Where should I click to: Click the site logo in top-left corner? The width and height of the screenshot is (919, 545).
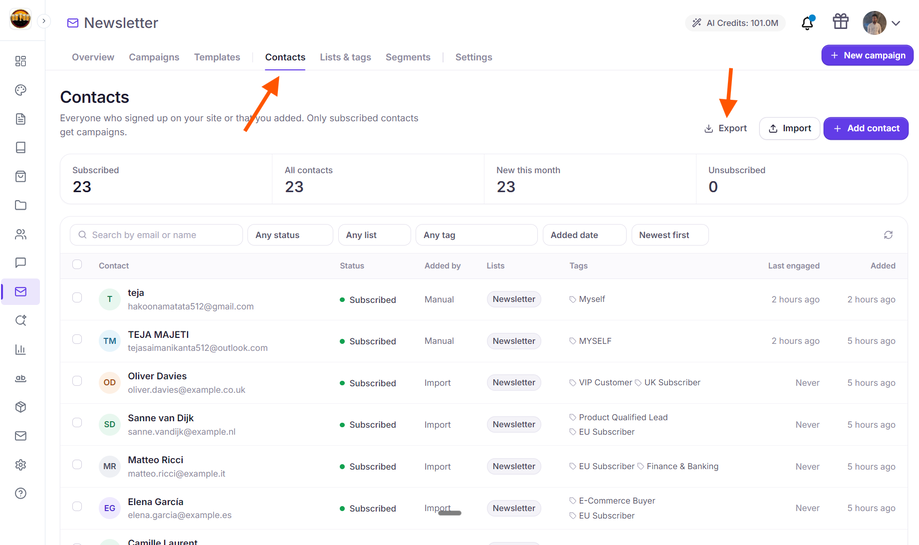click(20, 19)
